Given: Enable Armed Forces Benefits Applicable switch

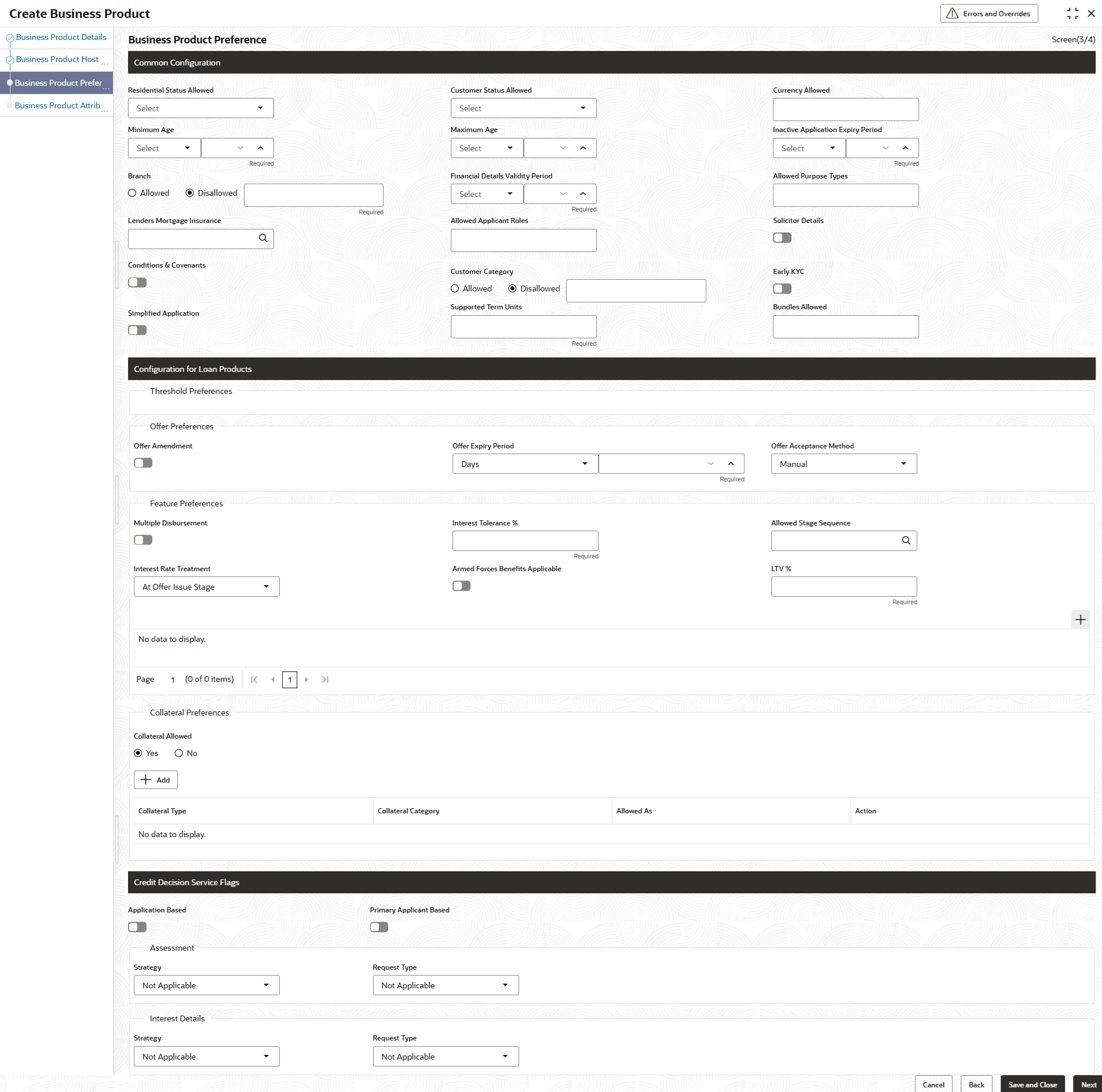Looking at the screenshot, I should pos(462,586).
